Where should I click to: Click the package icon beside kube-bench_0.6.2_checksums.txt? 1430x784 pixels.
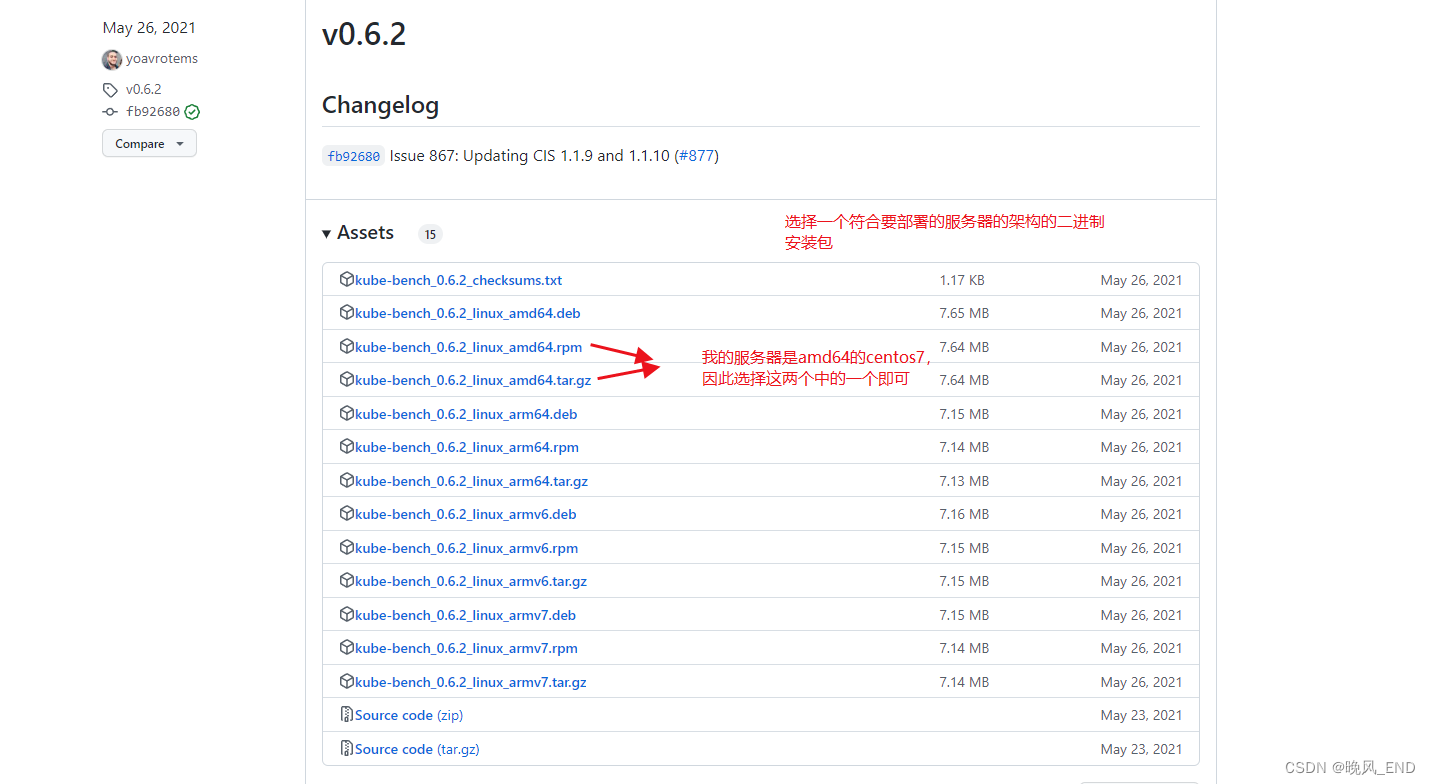point(346,279)
